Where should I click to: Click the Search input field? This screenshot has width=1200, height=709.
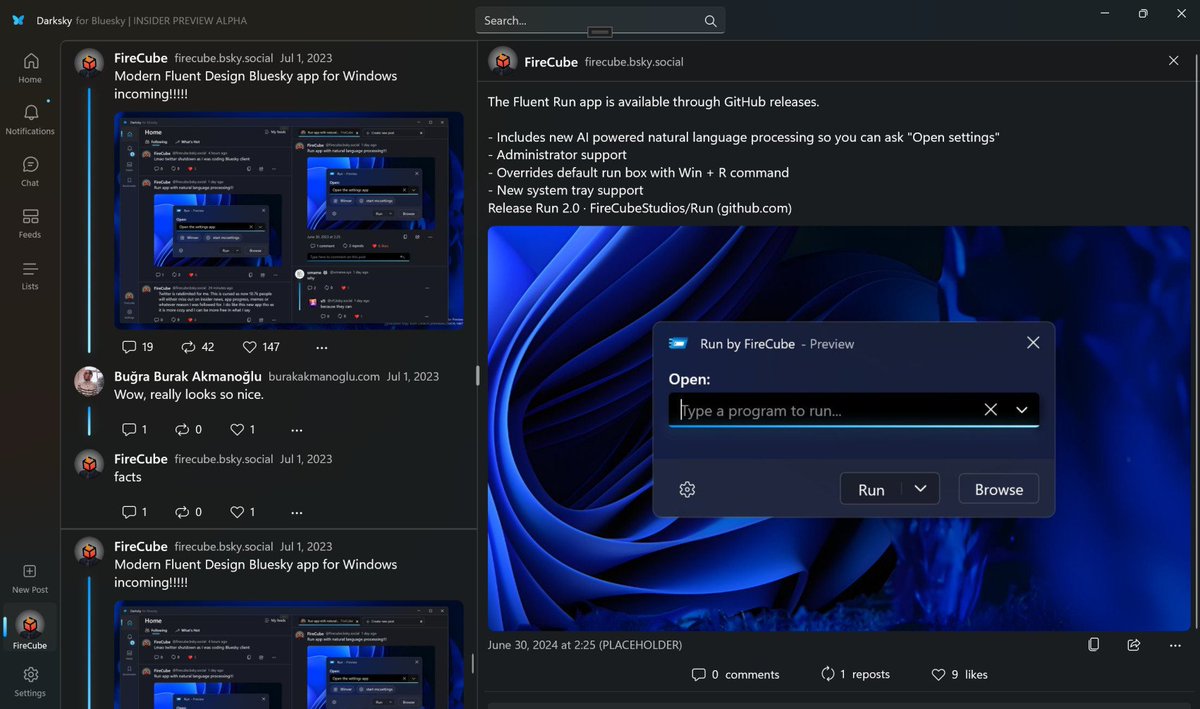[x=600, y=20]
